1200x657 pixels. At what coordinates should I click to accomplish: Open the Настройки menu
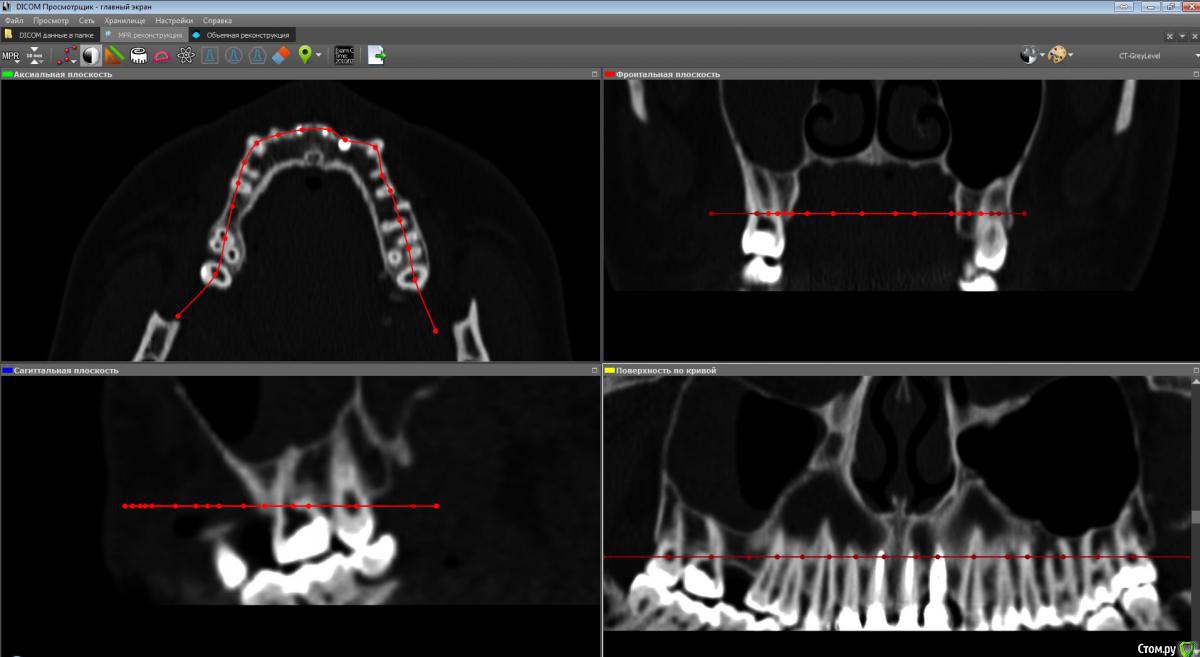[173, 20]
